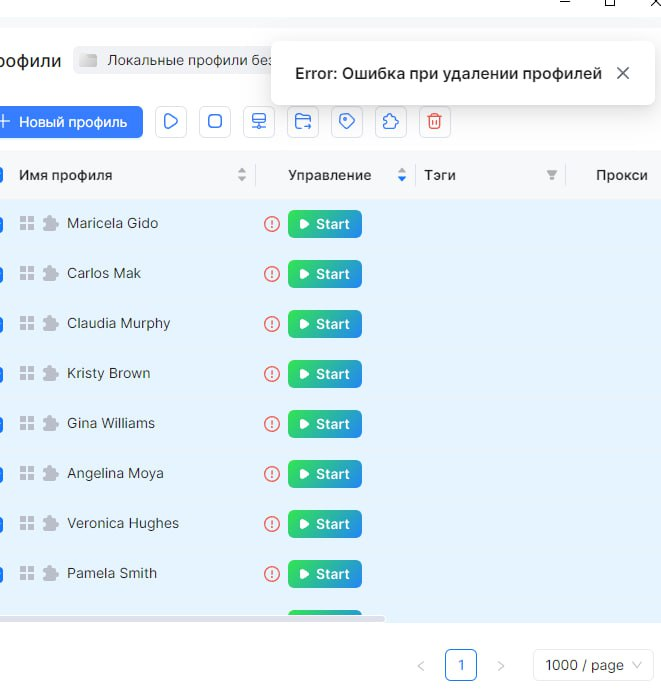Click warning icon for Angelina Moya
Viewport: 661px width, 689px height.
272,474
